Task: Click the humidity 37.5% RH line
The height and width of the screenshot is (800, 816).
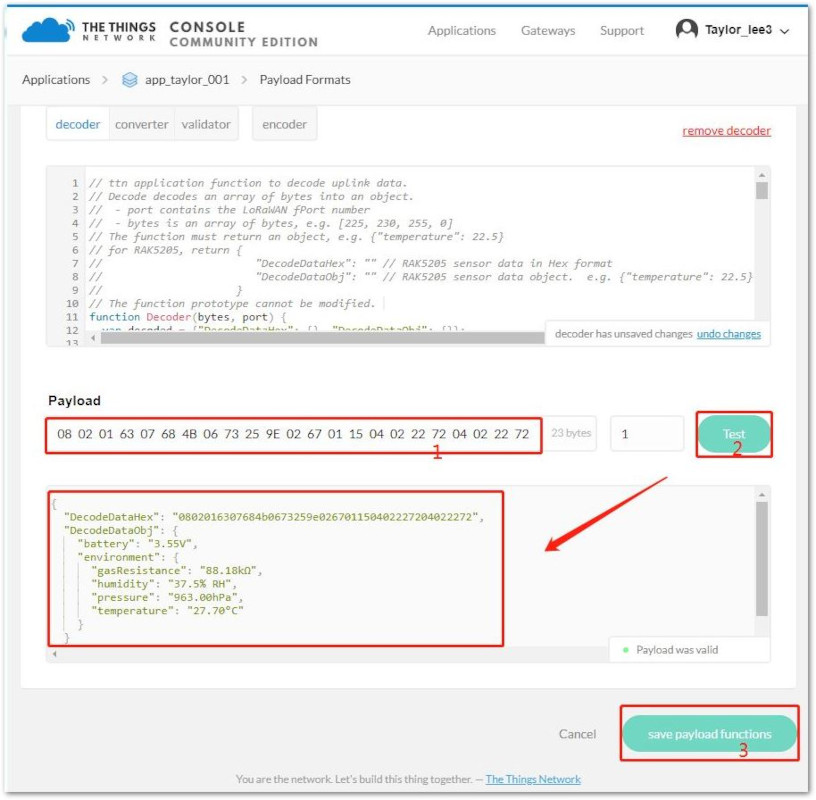Action: (163, 584)
